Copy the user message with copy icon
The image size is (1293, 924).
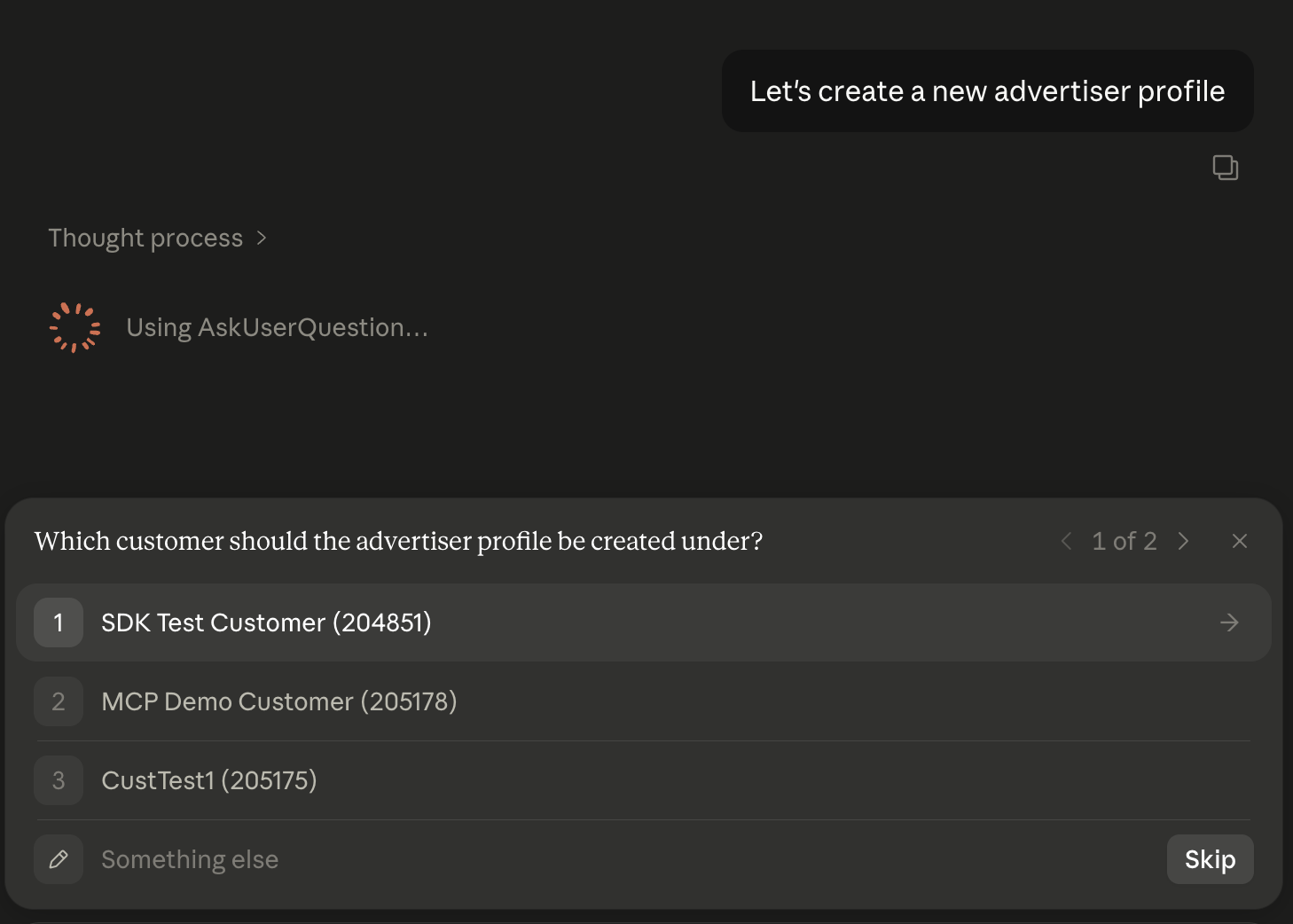click(x=1226, y=168)
